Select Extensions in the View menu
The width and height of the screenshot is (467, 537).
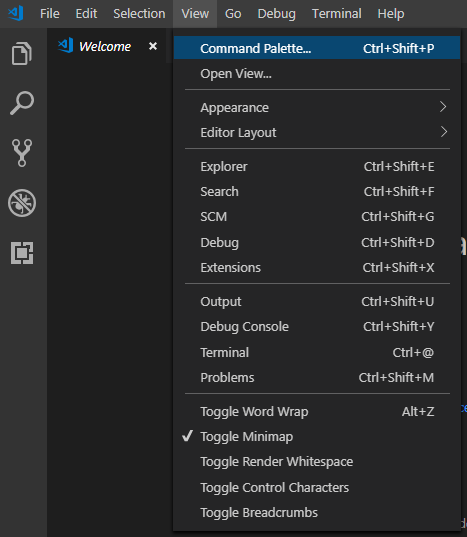point(317,267)
